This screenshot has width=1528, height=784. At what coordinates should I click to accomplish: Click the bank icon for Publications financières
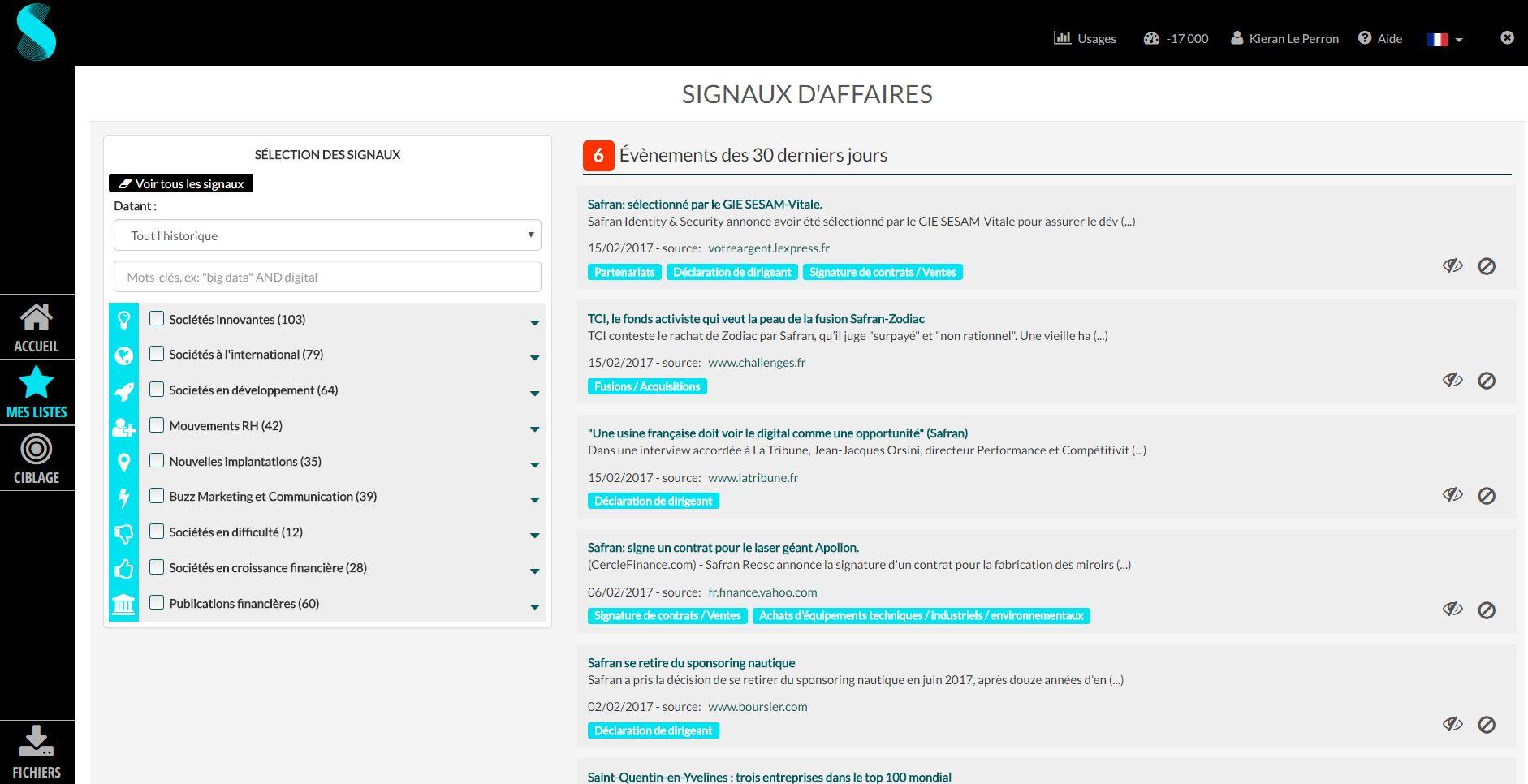tap(123, 603)
